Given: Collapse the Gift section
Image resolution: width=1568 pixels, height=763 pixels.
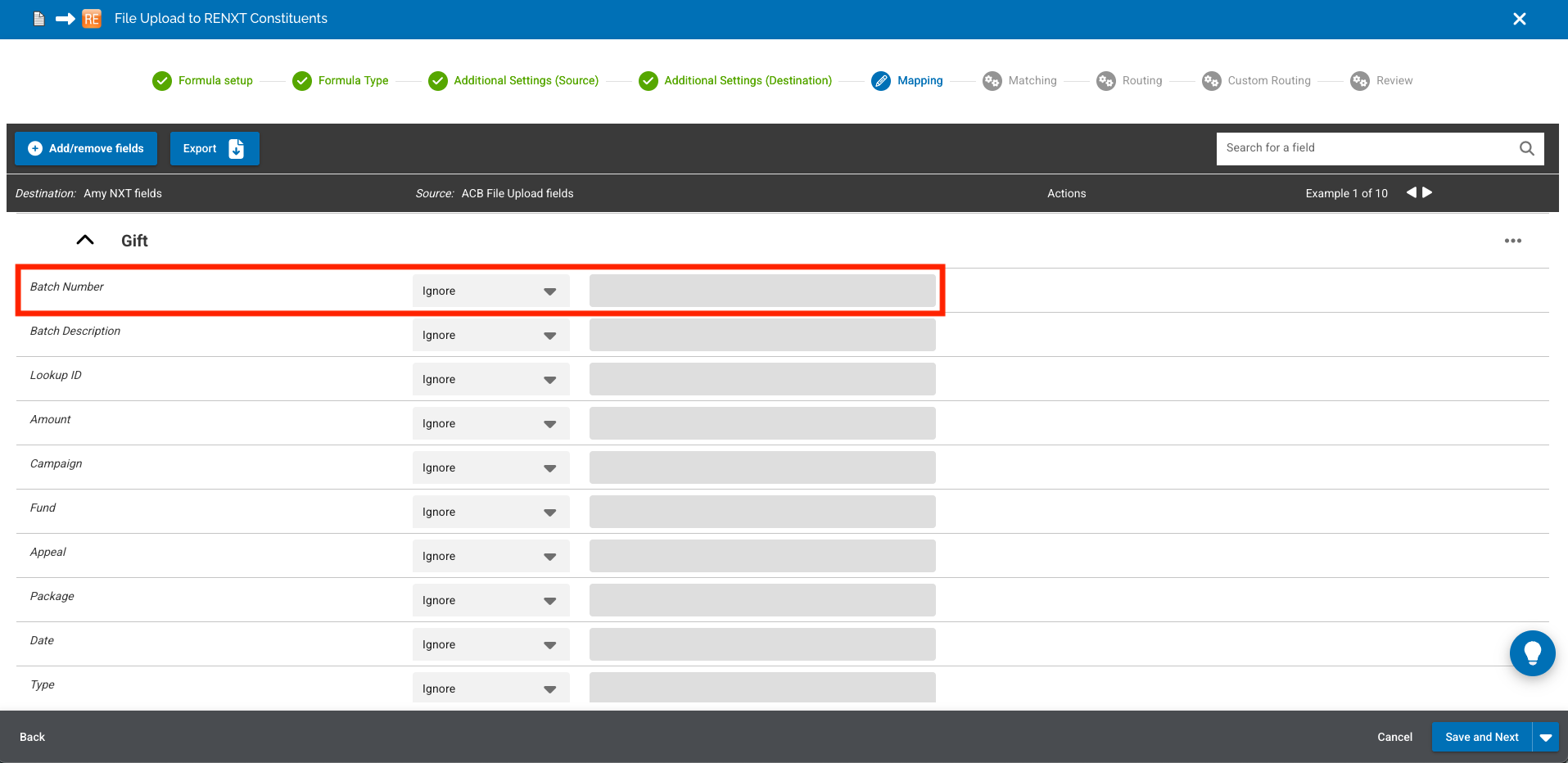Looking at the screenshot, I should (x=84, y=239).
